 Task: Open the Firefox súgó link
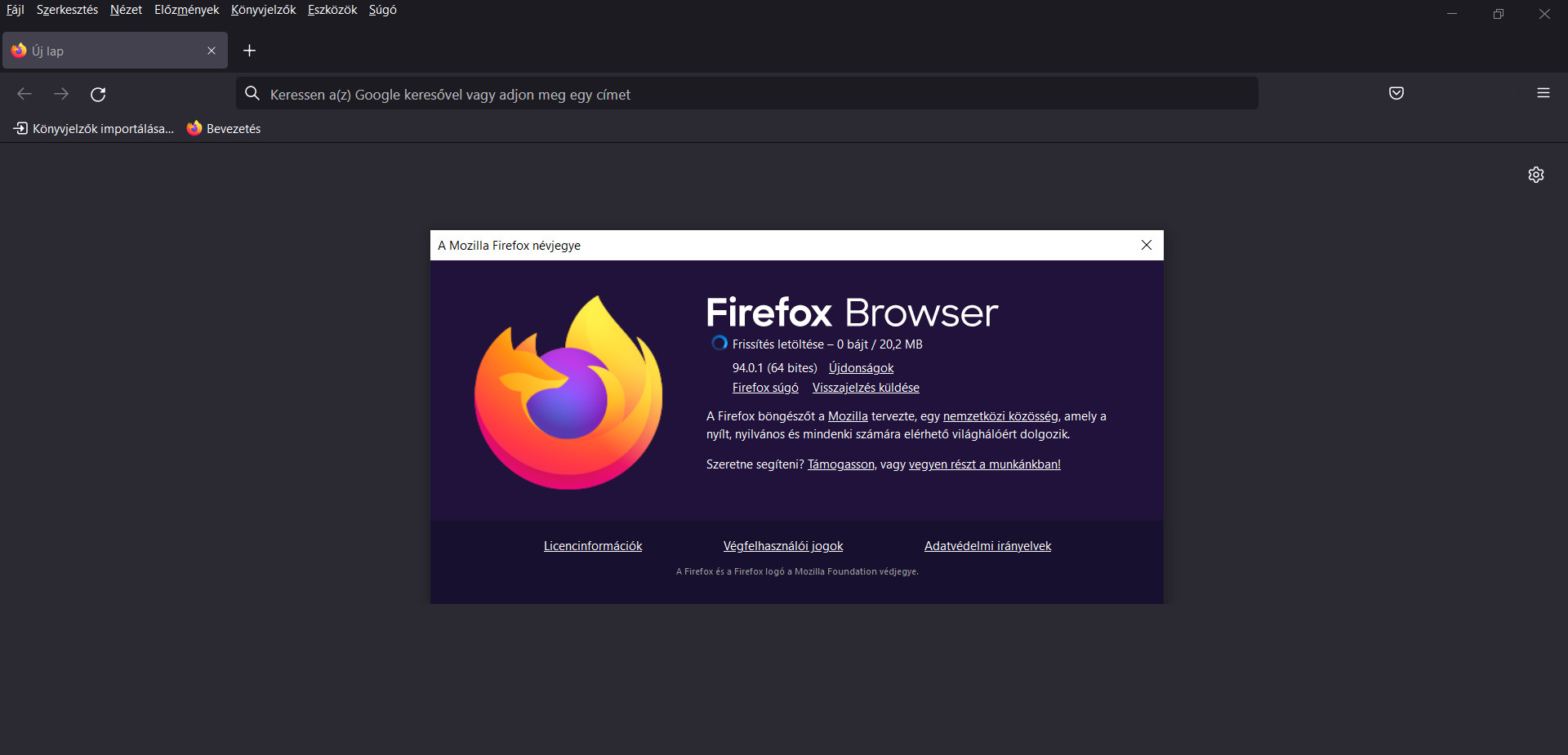tap(765, 388)
